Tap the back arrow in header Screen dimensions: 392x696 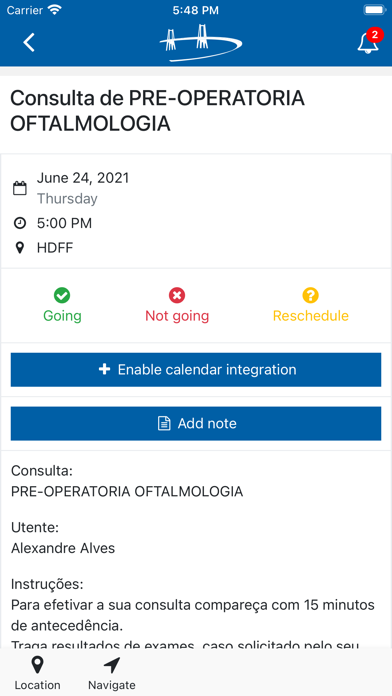pyautogui.click(x=29, y=43)
